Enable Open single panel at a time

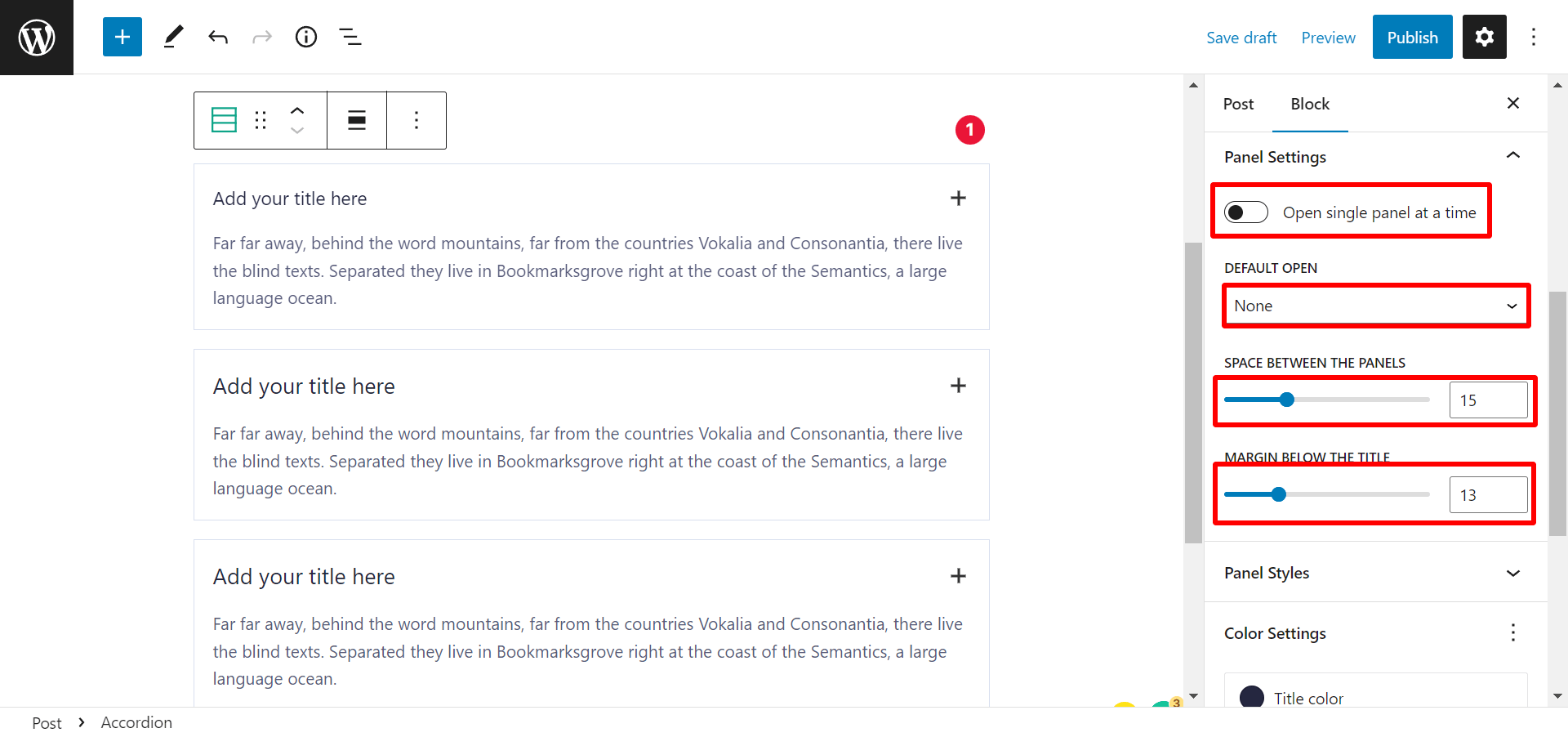coord(1245,212)
